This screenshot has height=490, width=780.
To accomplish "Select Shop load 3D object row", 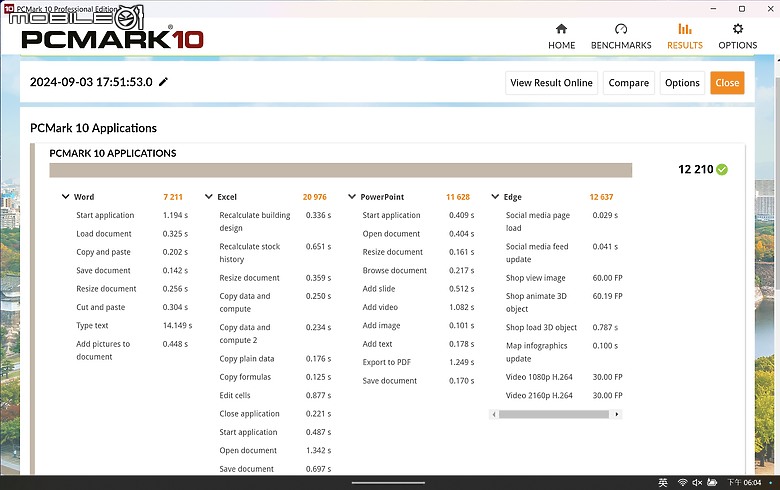I will (562, 327).
